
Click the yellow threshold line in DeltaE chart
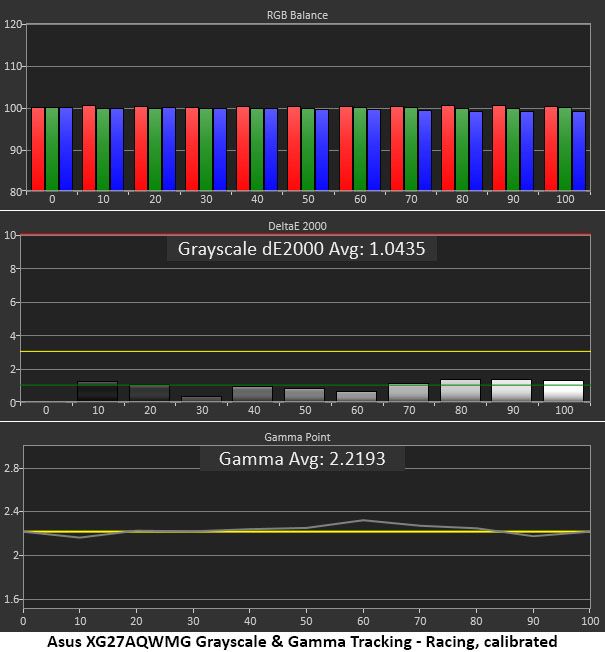tap(306, 351)
